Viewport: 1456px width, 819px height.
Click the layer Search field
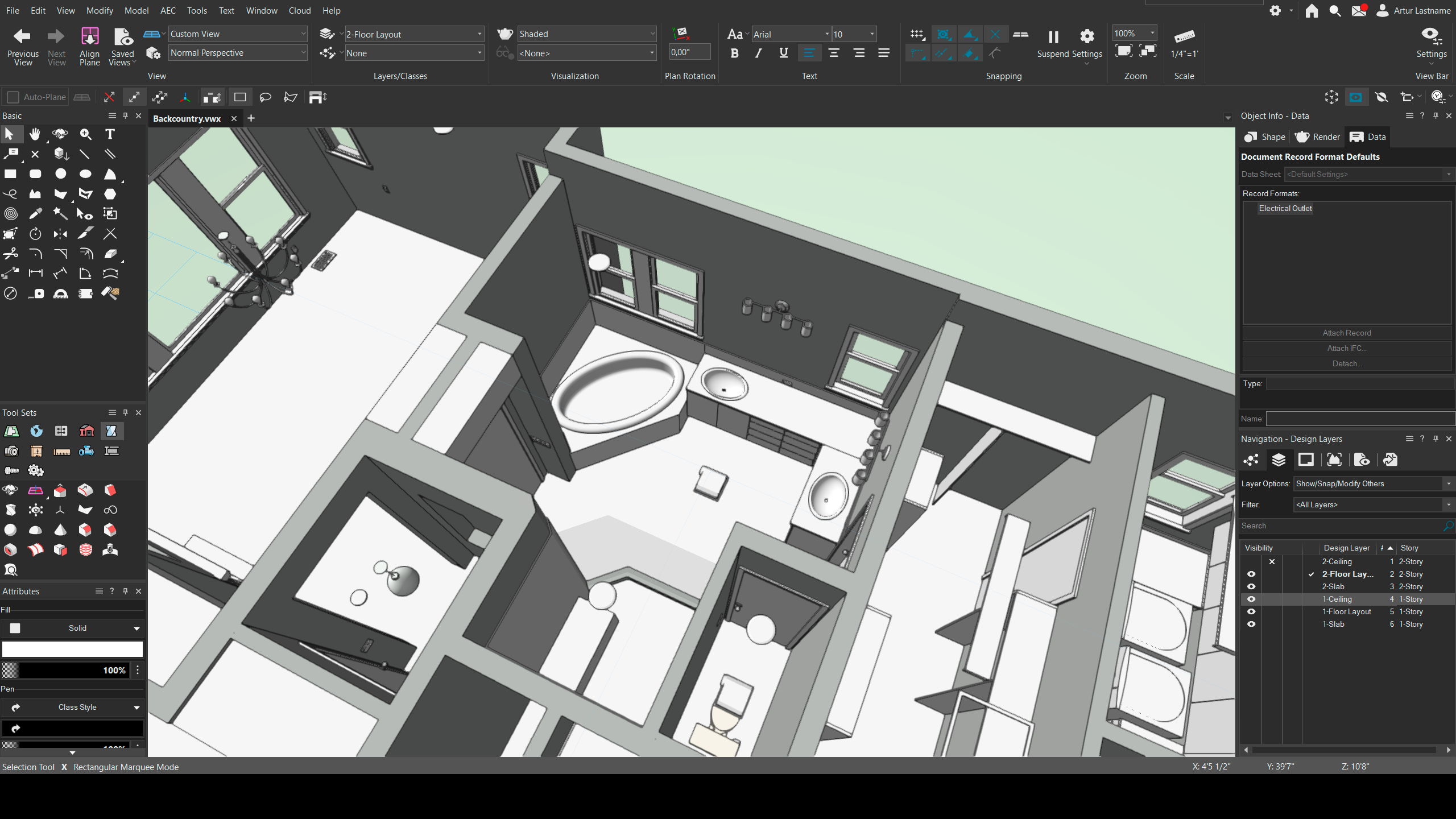pyautogui.click(x=1346, y=526)
